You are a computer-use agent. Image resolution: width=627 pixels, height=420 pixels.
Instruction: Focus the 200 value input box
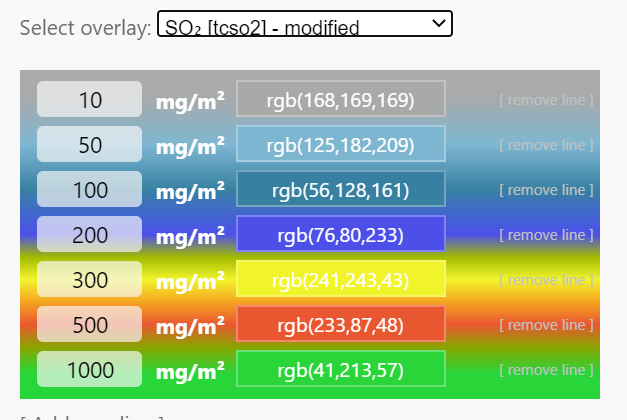(89, 235)
